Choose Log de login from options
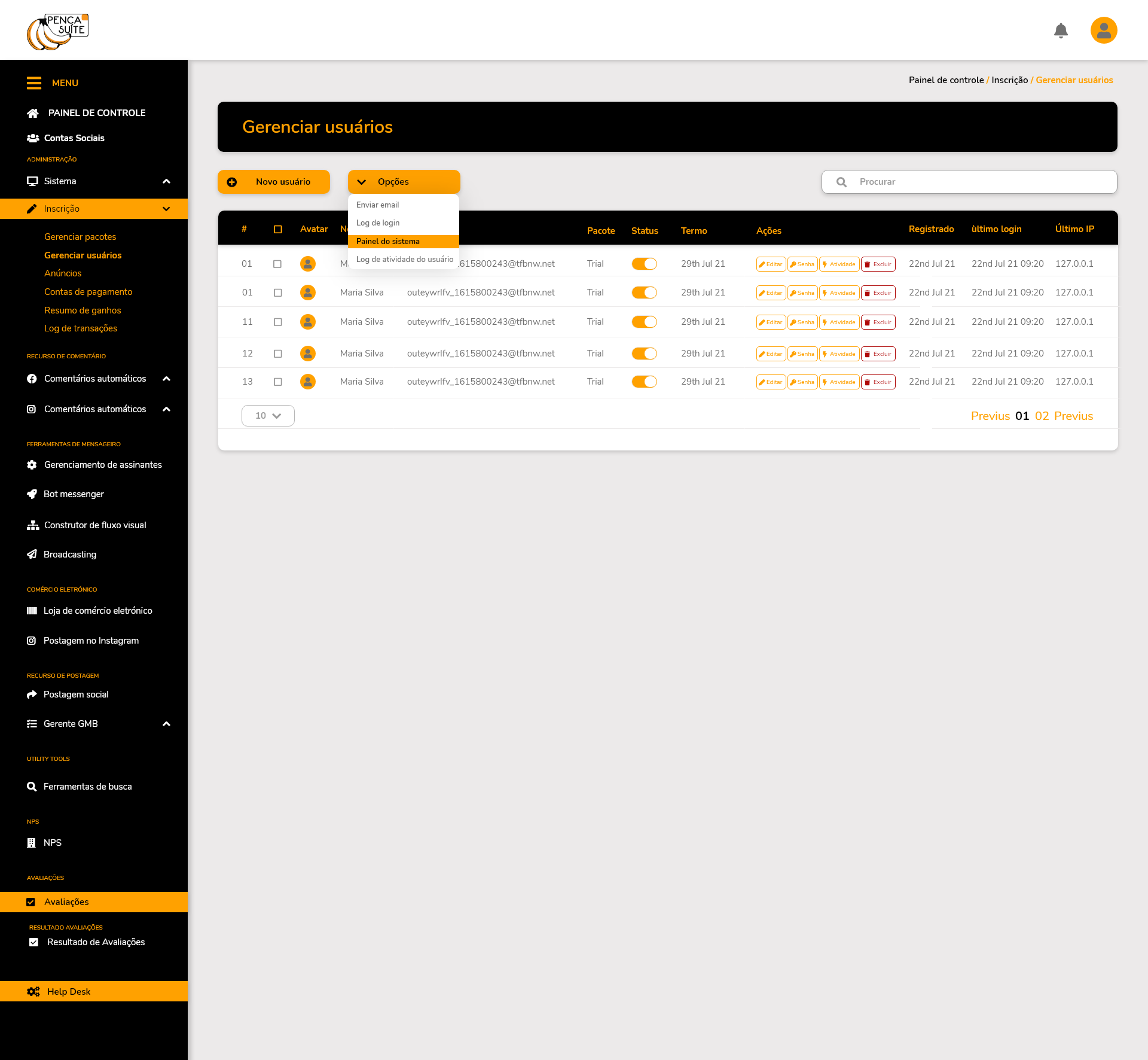 [x=378, y=223]
